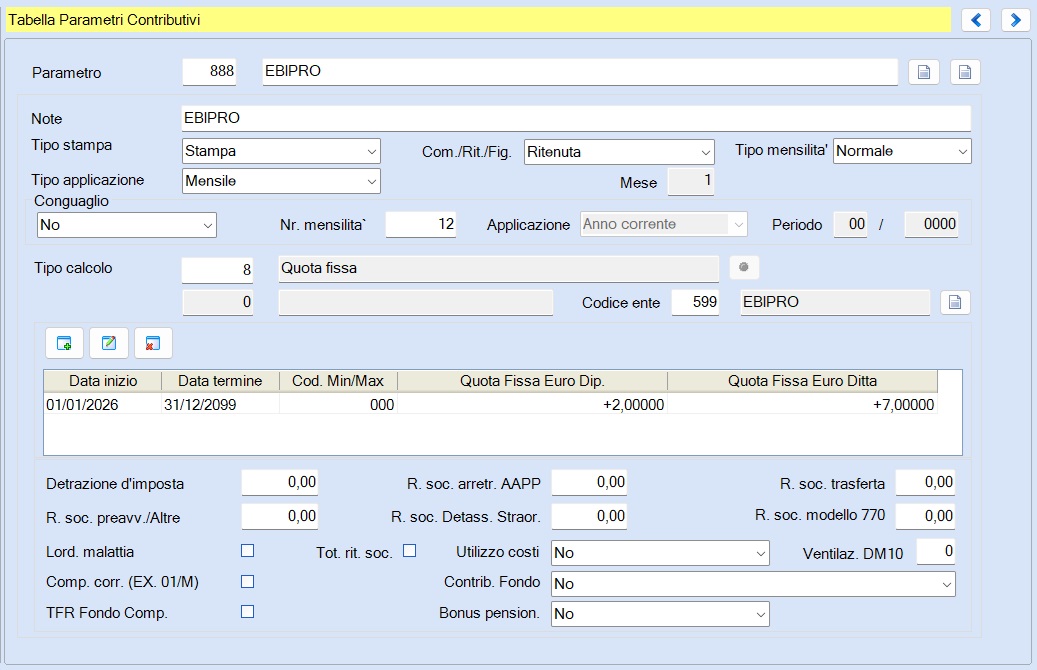Click Codice ente field 599
Image resolution: width=1037 pixels, height=670 pixels.
pyautogui.click(x=695, y=302)
